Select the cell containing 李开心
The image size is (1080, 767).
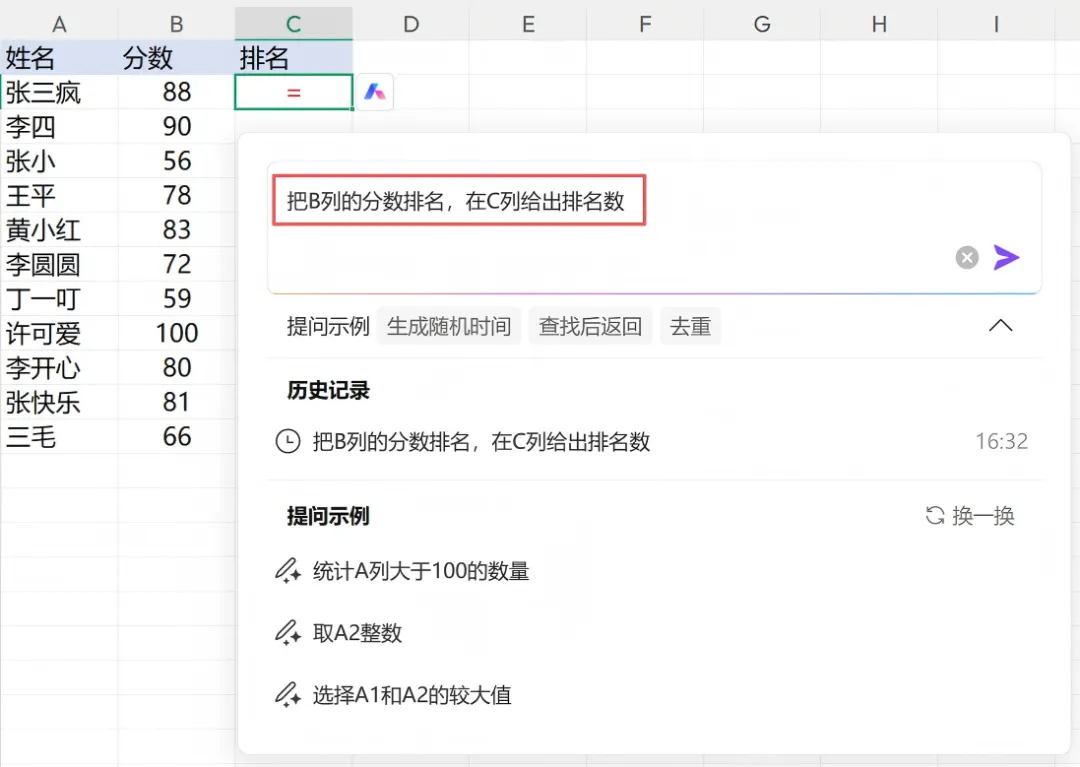click(59, 368)
